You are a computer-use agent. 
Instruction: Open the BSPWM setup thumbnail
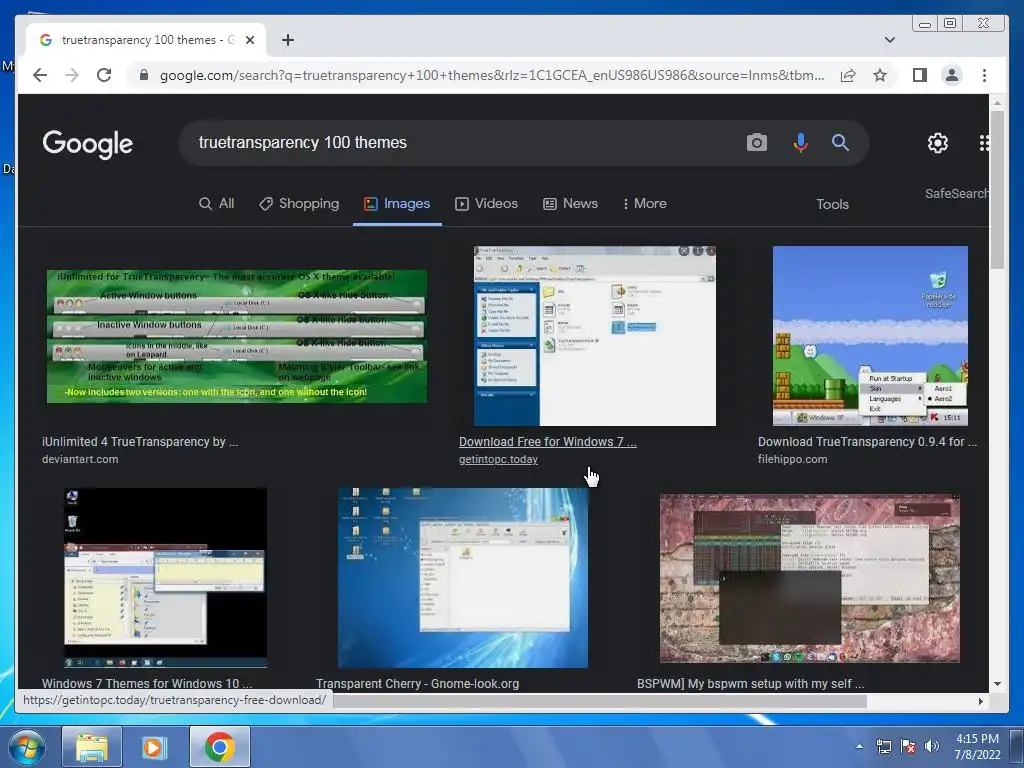pyautogui.click(x=810, y=578)
